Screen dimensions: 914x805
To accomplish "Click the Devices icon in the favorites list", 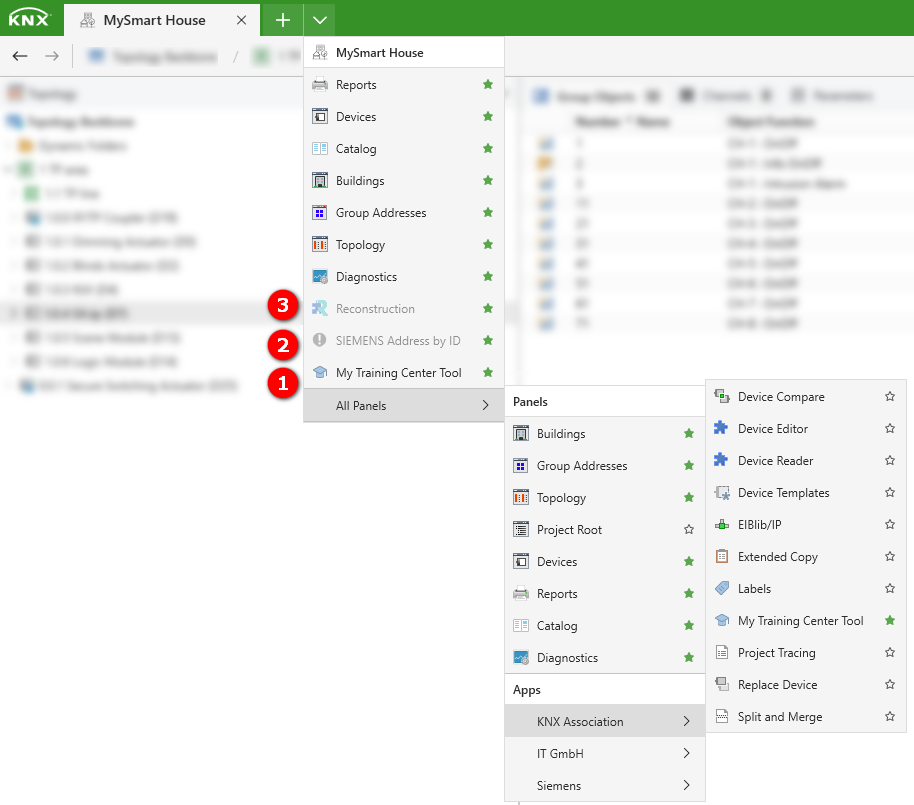I will [x=320, y=117].
